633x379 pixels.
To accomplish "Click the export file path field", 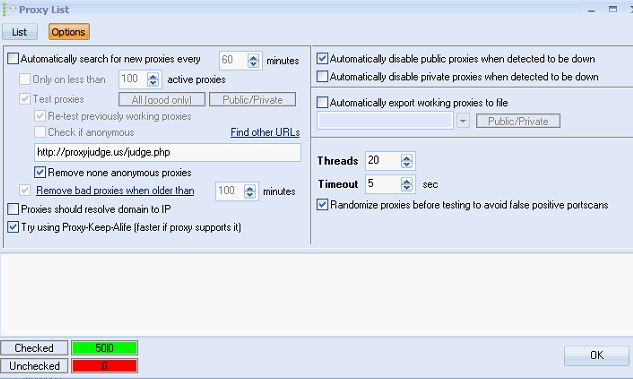I will tap(385, 121).
